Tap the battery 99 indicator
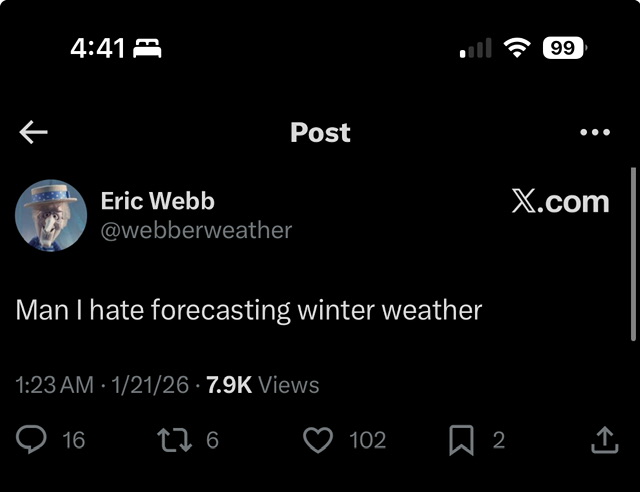 click(x=564, y=47)
